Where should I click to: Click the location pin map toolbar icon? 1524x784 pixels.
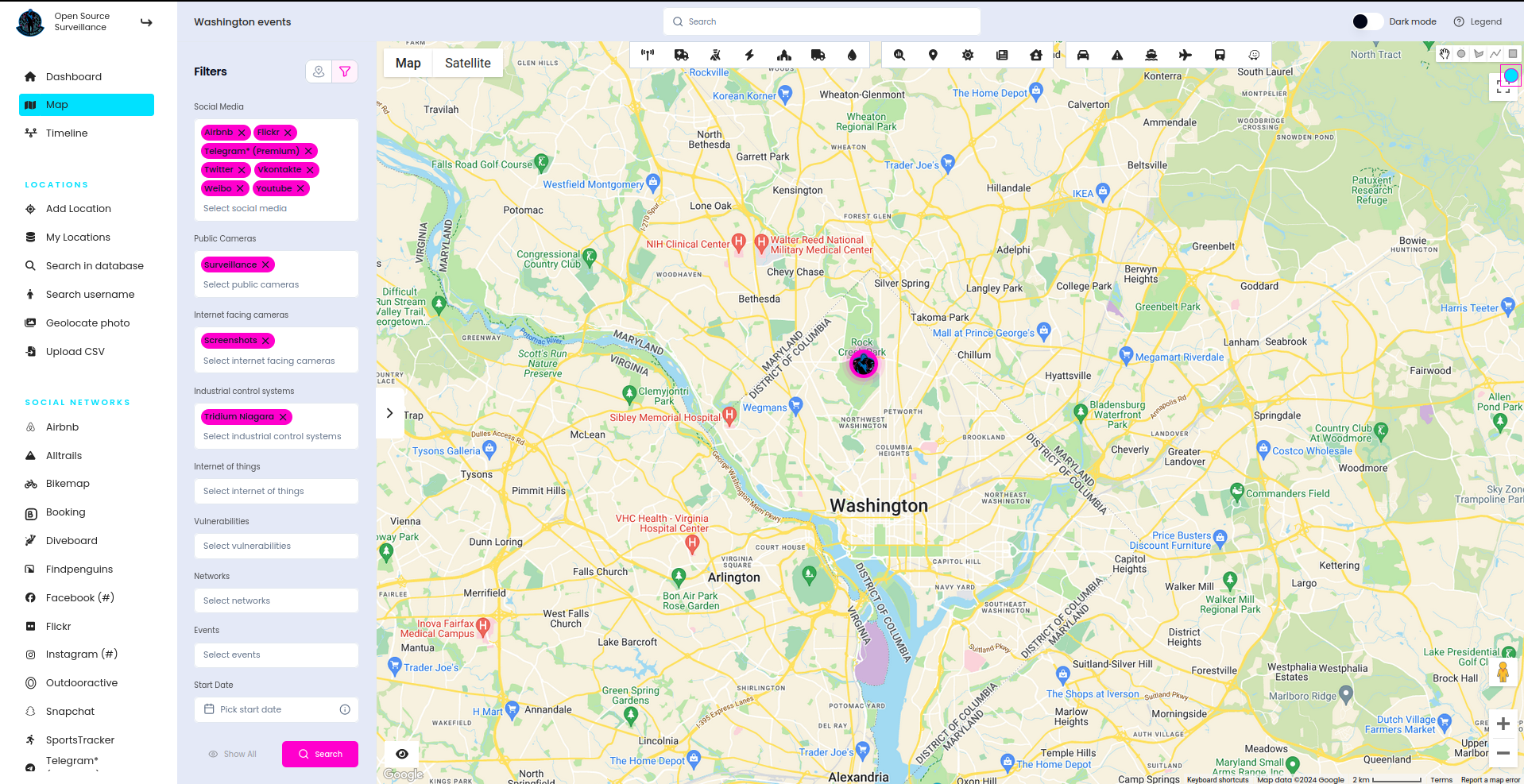coord(933,55)
